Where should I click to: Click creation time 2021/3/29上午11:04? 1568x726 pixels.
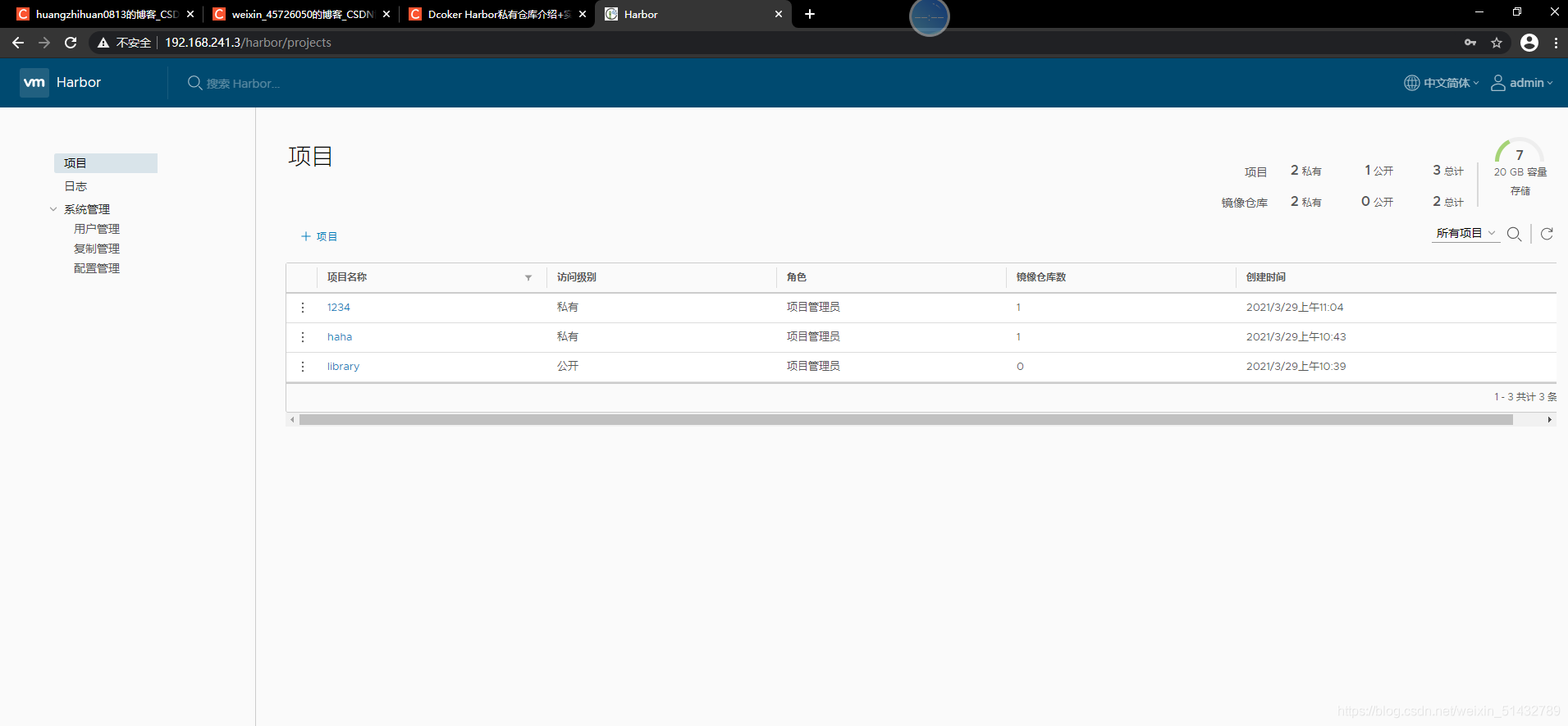coord(1295,308)
